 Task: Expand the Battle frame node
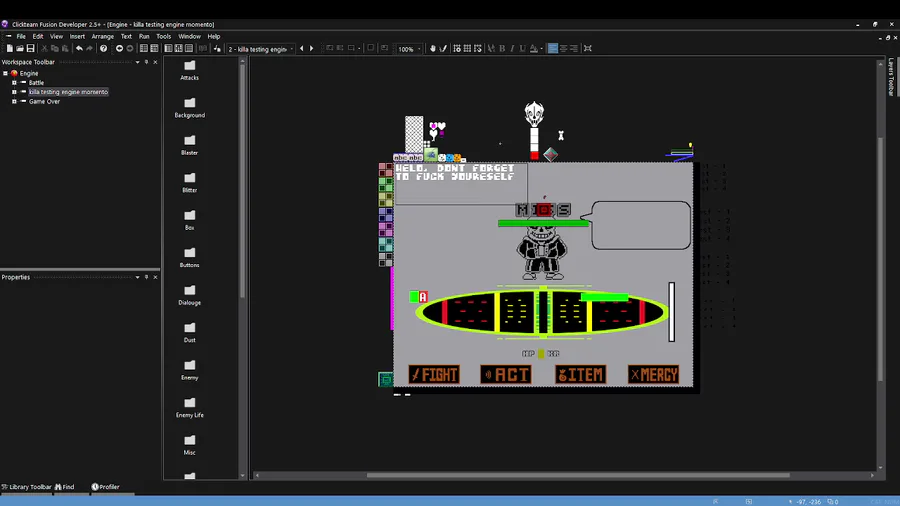point(14,83)
